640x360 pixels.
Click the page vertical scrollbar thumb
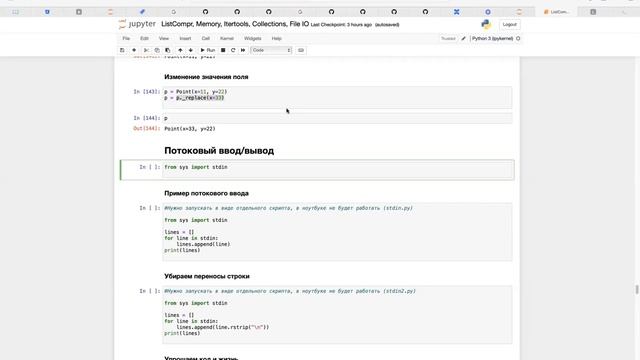636,289
